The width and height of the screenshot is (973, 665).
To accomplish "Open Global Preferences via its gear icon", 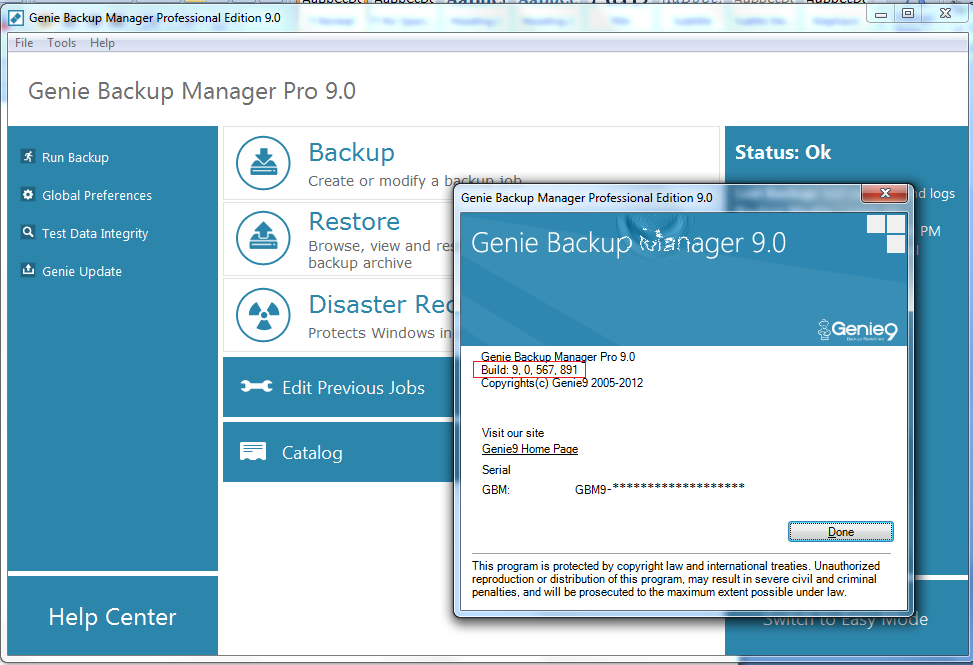I will (28, 195).
